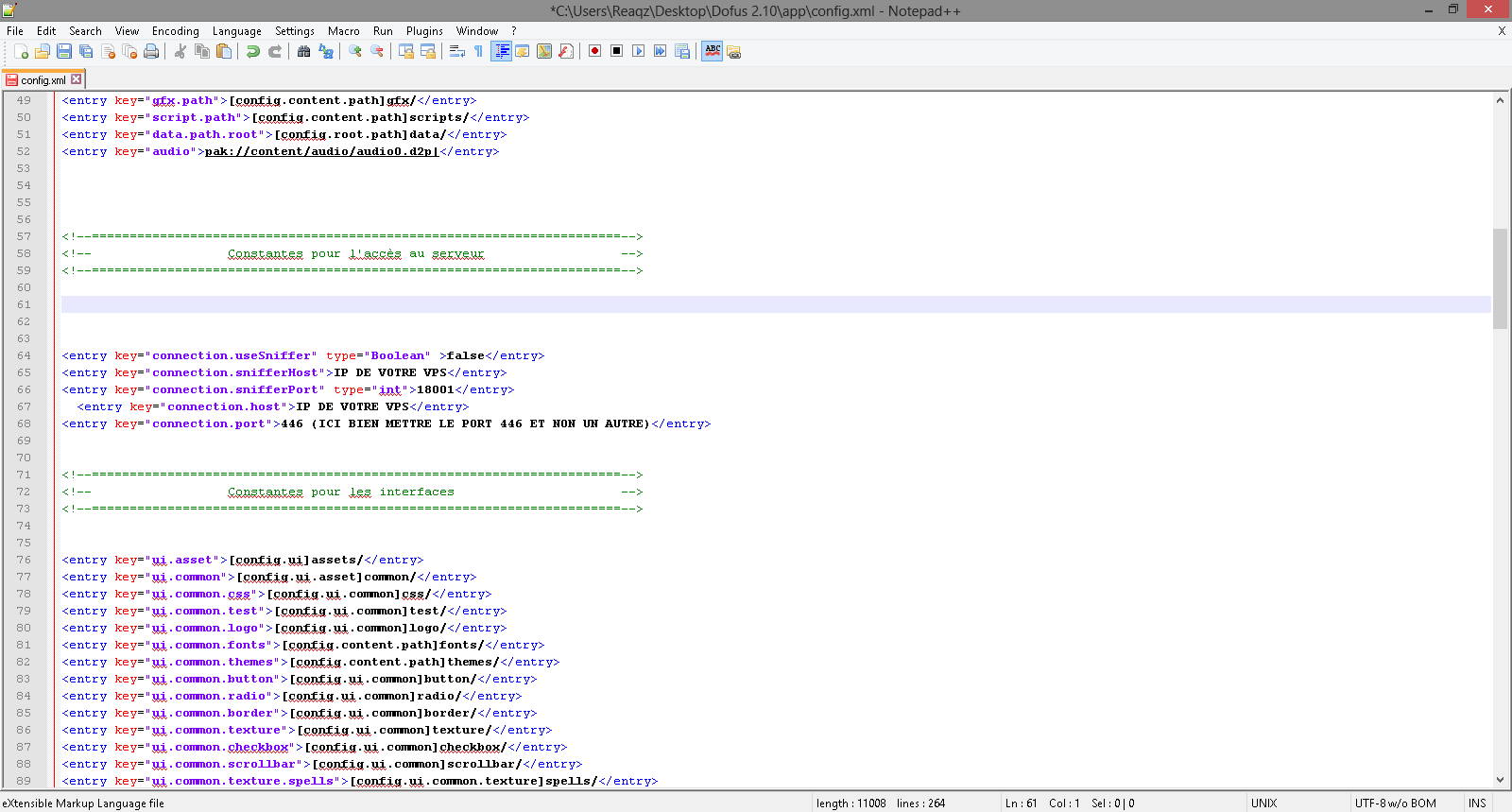Play back the recorded macro
Image resolution: width=1512 pixels, height=812 pixels.
pos(638,51)
